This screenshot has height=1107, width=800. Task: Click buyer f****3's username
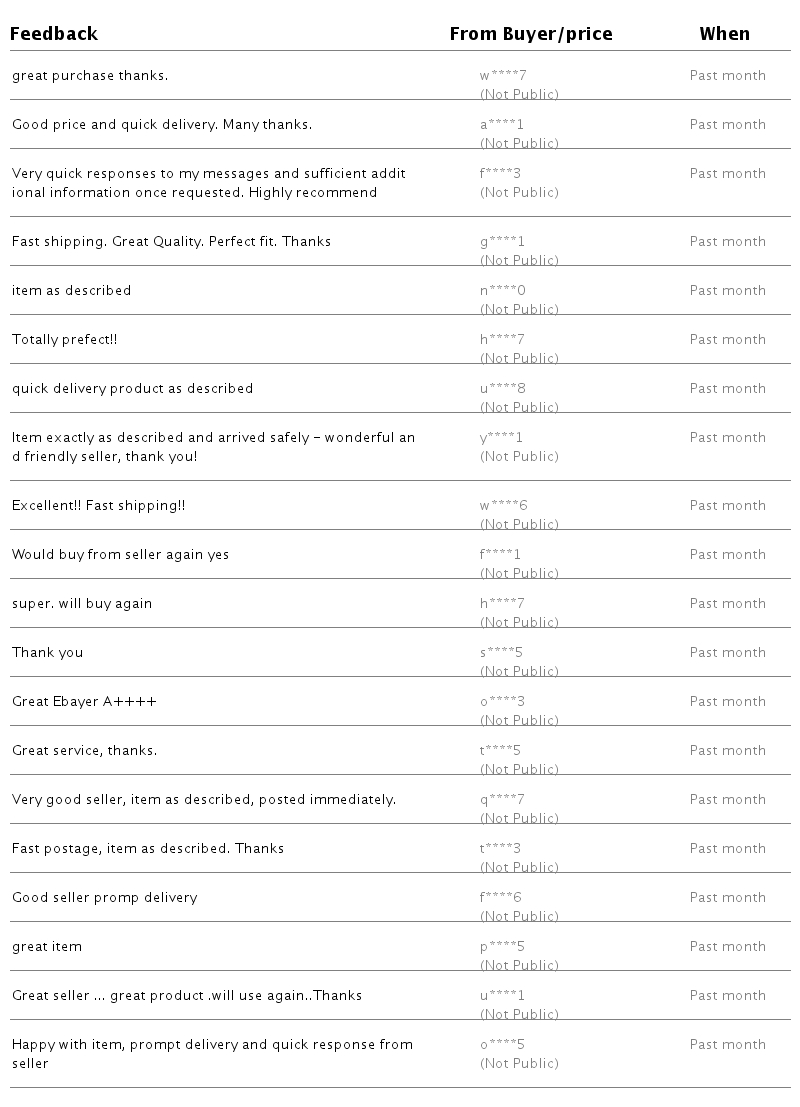pos(501,173)
